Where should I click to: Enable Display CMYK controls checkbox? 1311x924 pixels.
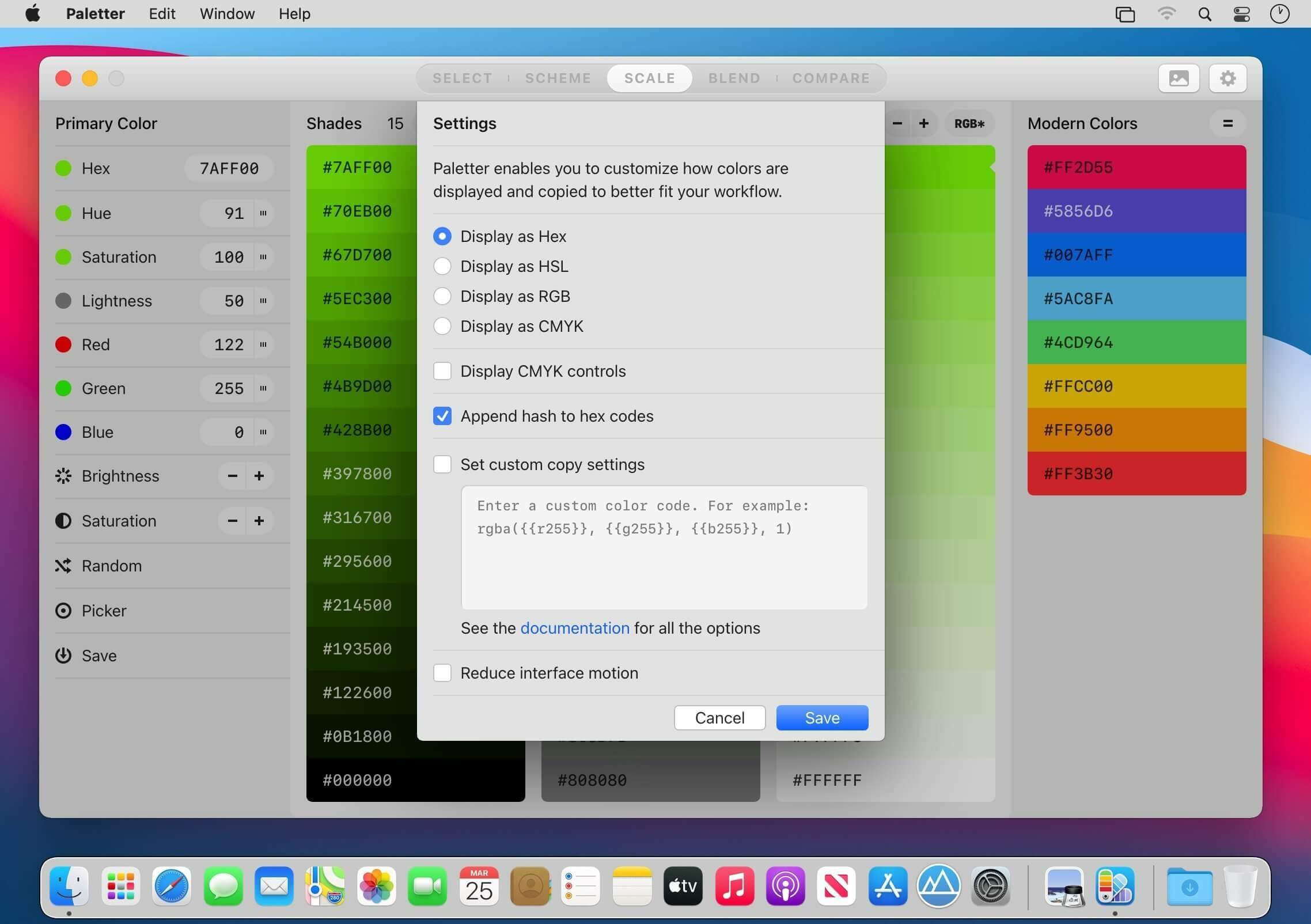442,371
